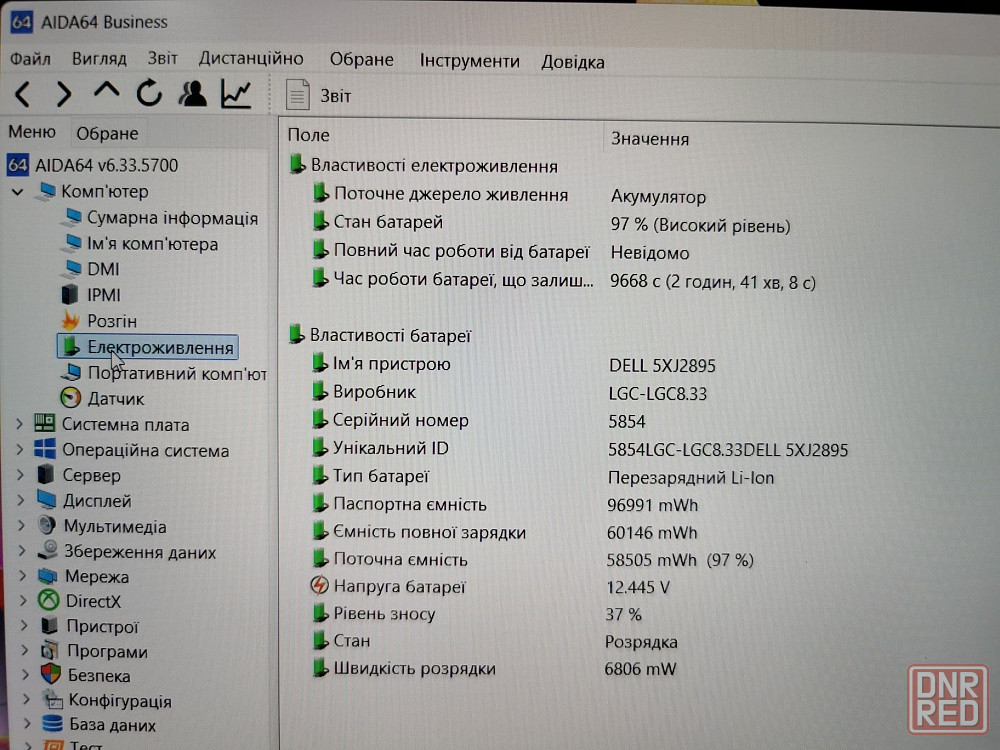Collapse the Комп'ютер tree node
Image resolution: width=1000 pixels, height=750 pixels.
[x=18, y=191]
